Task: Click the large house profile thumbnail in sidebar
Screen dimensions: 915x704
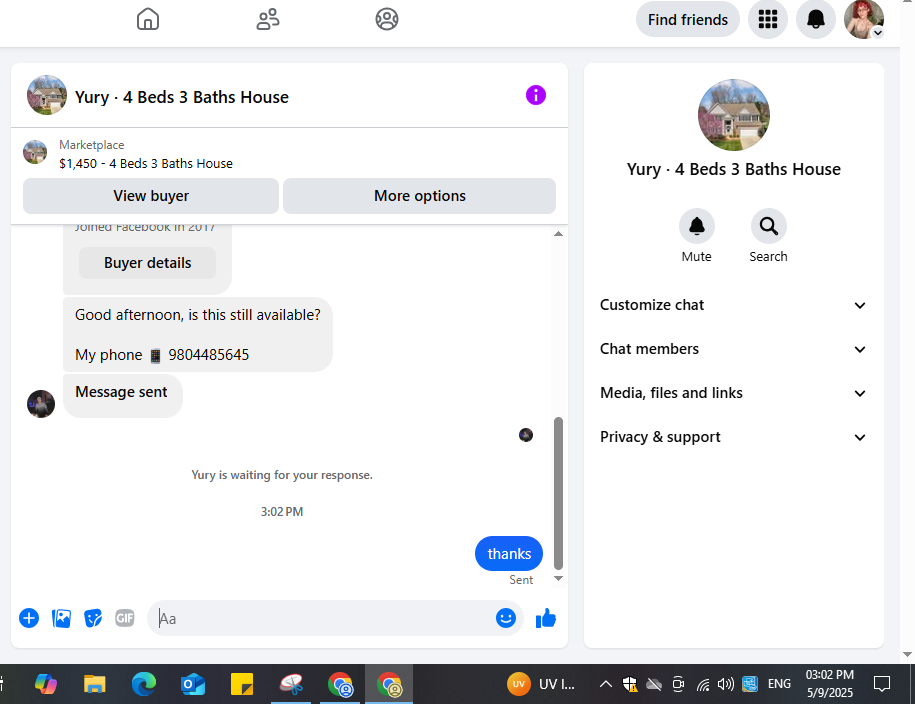Action: pyautogui.click(x=734, y=115)
